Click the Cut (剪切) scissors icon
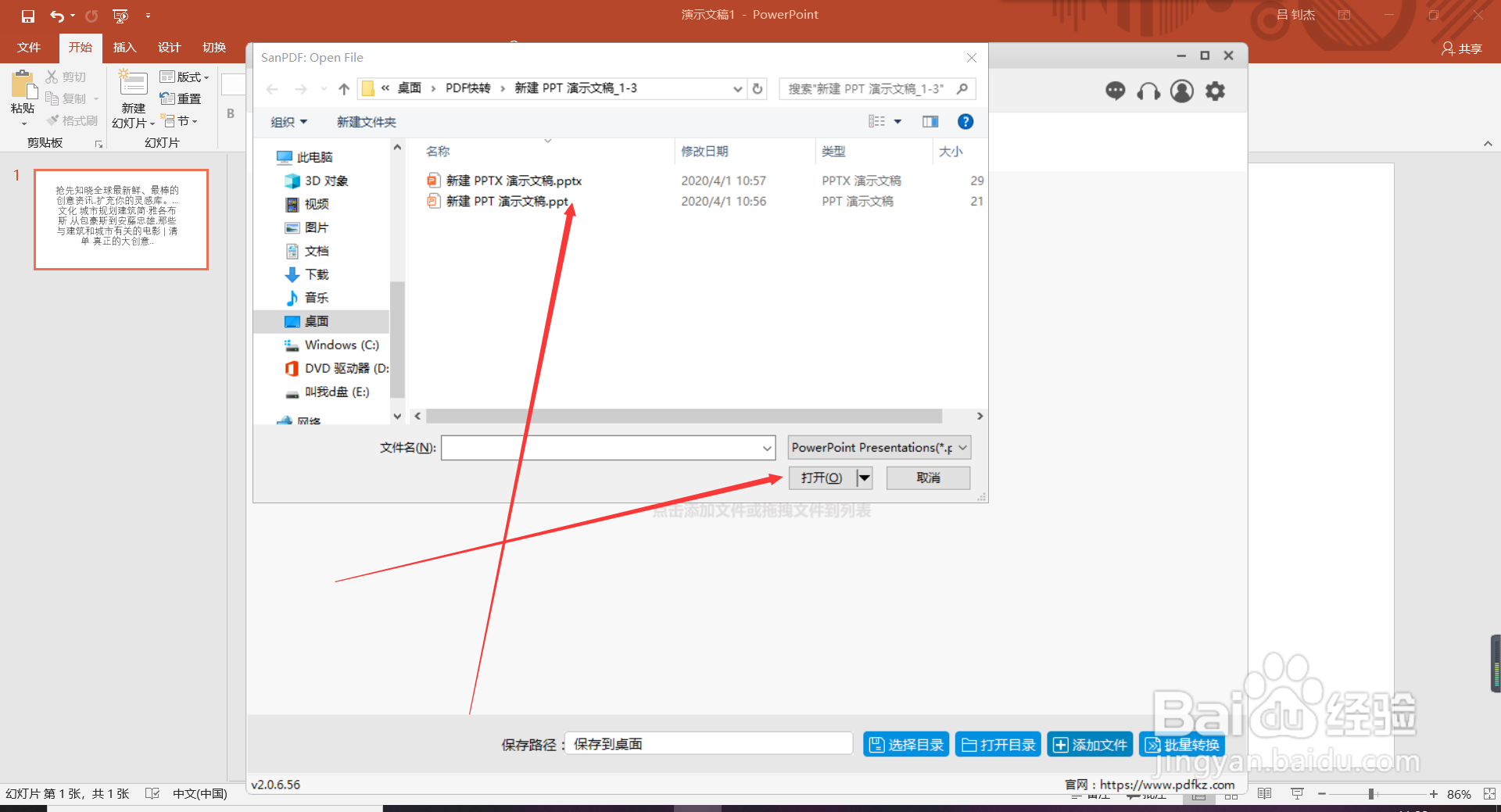This screenshot has height=812, width=1501. click(x=52, y=77)
